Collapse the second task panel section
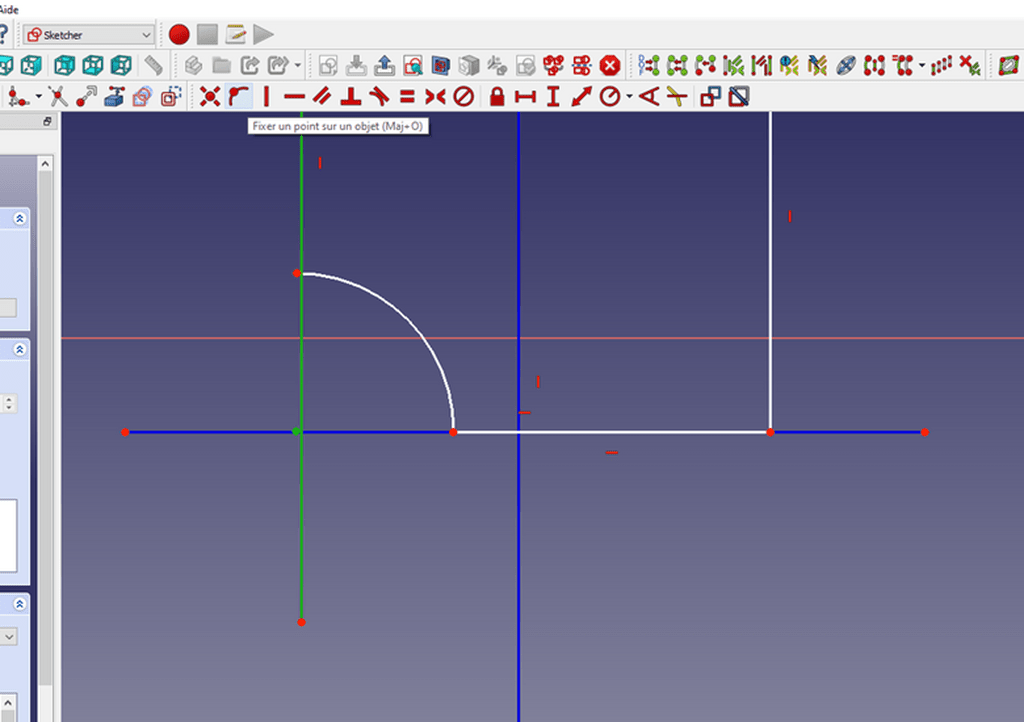 click(x=20, y=349)
